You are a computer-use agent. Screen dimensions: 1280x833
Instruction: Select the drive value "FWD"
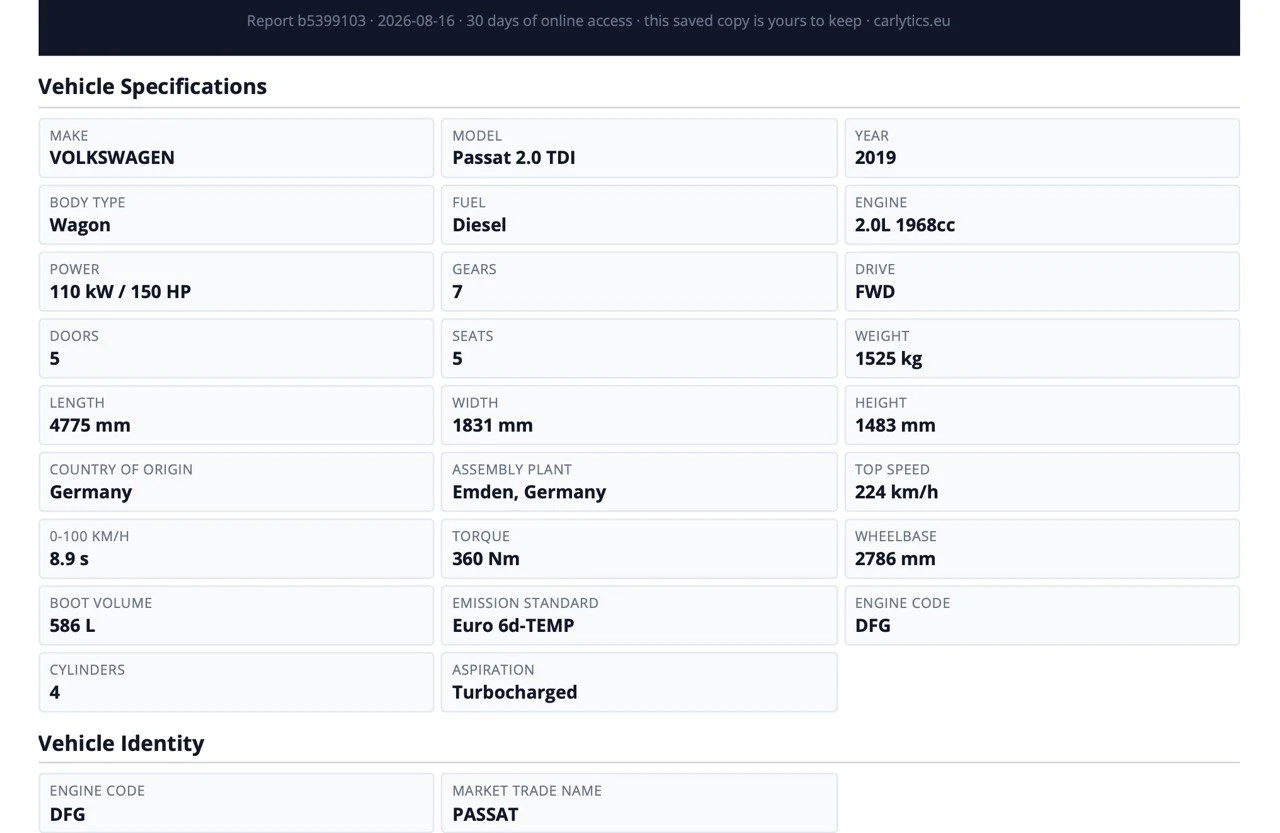(875, 292)
